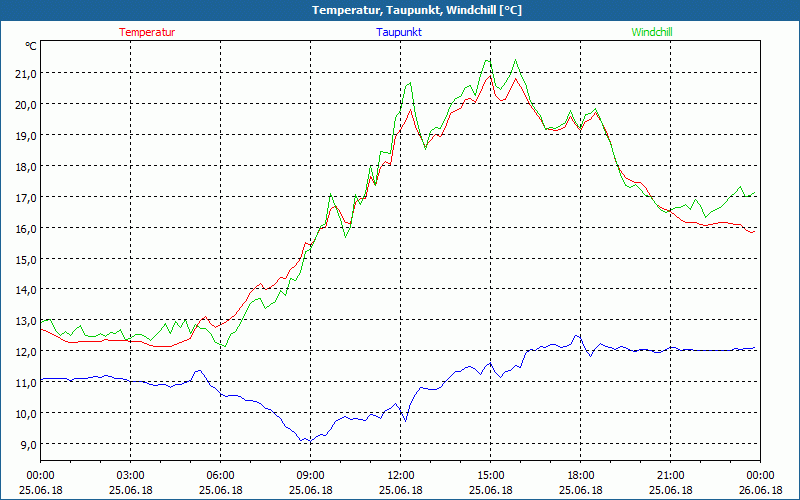800x500 pixels.
Task: Click the 11,0 y-axis value
Action: [x=26, y=383]
